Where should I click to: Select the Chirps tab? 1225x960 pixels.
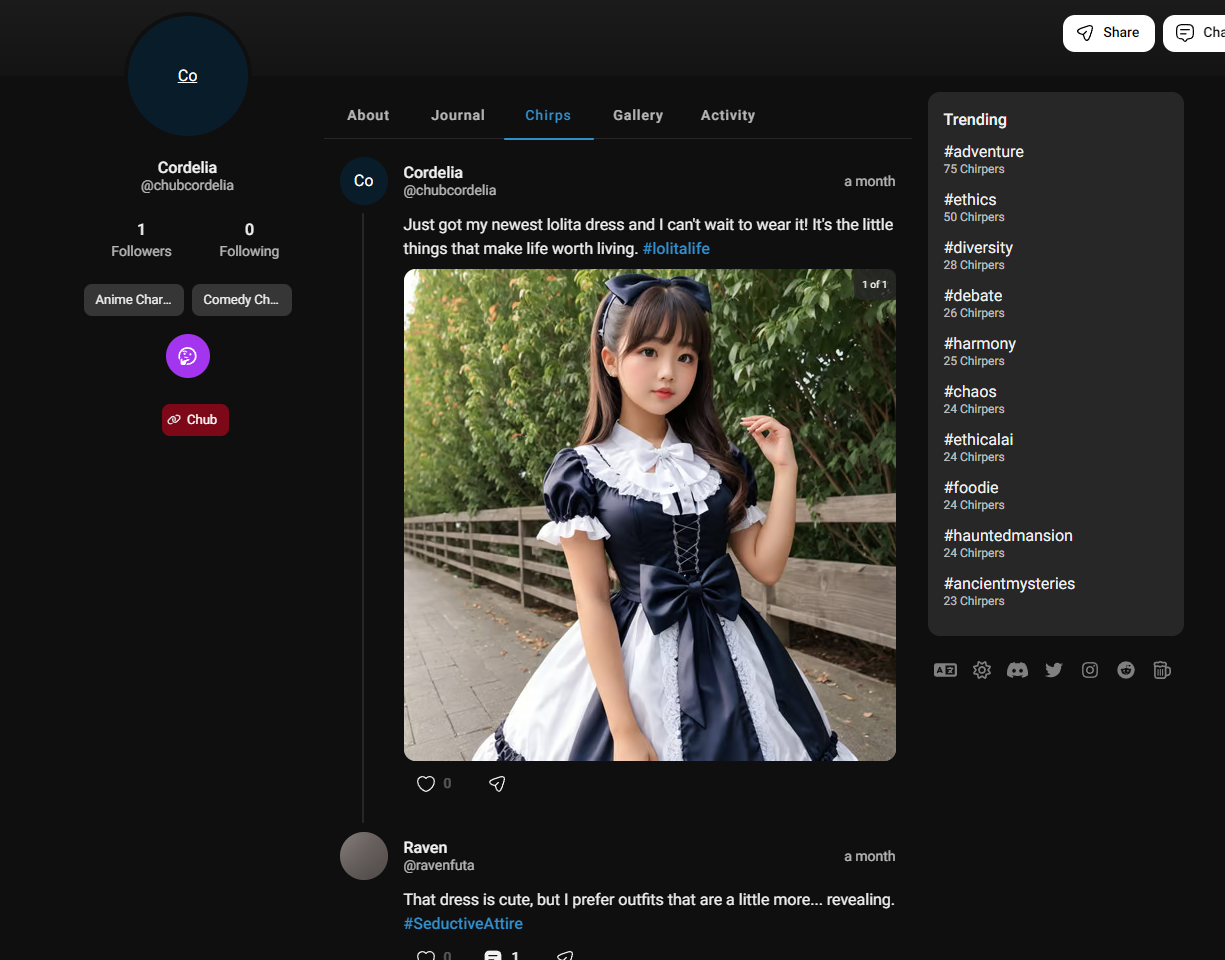click(548, 115)
